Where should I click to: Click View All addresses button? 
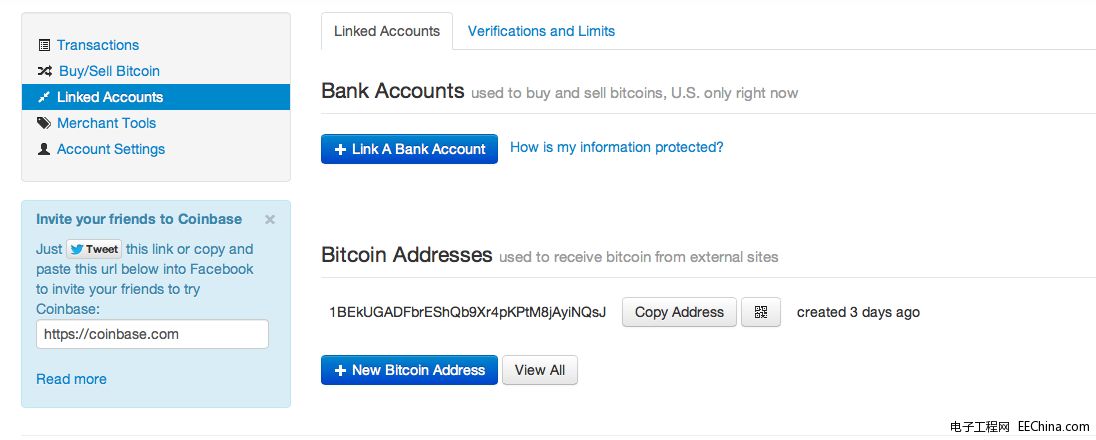click(540, 370)
